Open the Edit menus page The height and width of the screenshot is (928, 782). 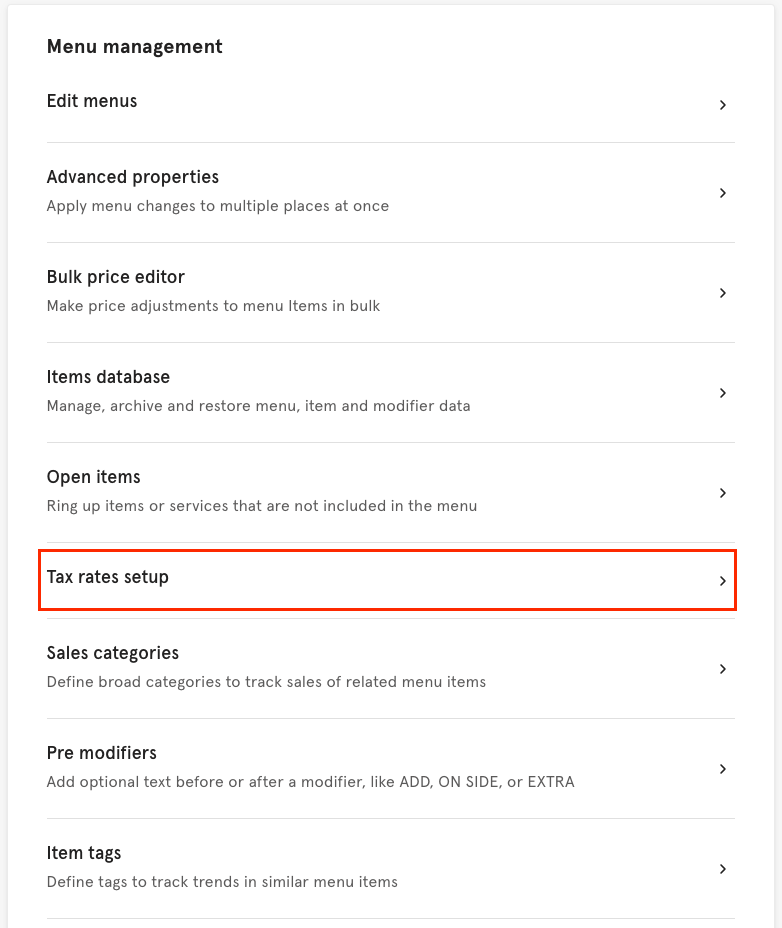coord(92,101)
